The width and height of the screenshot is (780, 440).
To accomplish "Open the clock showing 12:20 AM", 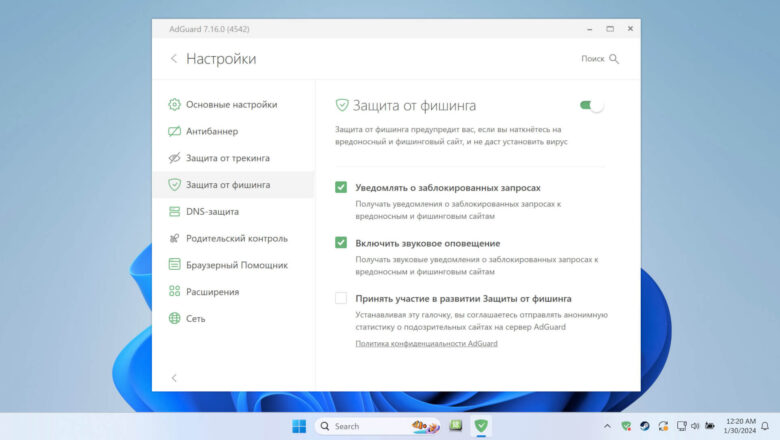I will tap(740, 426).
